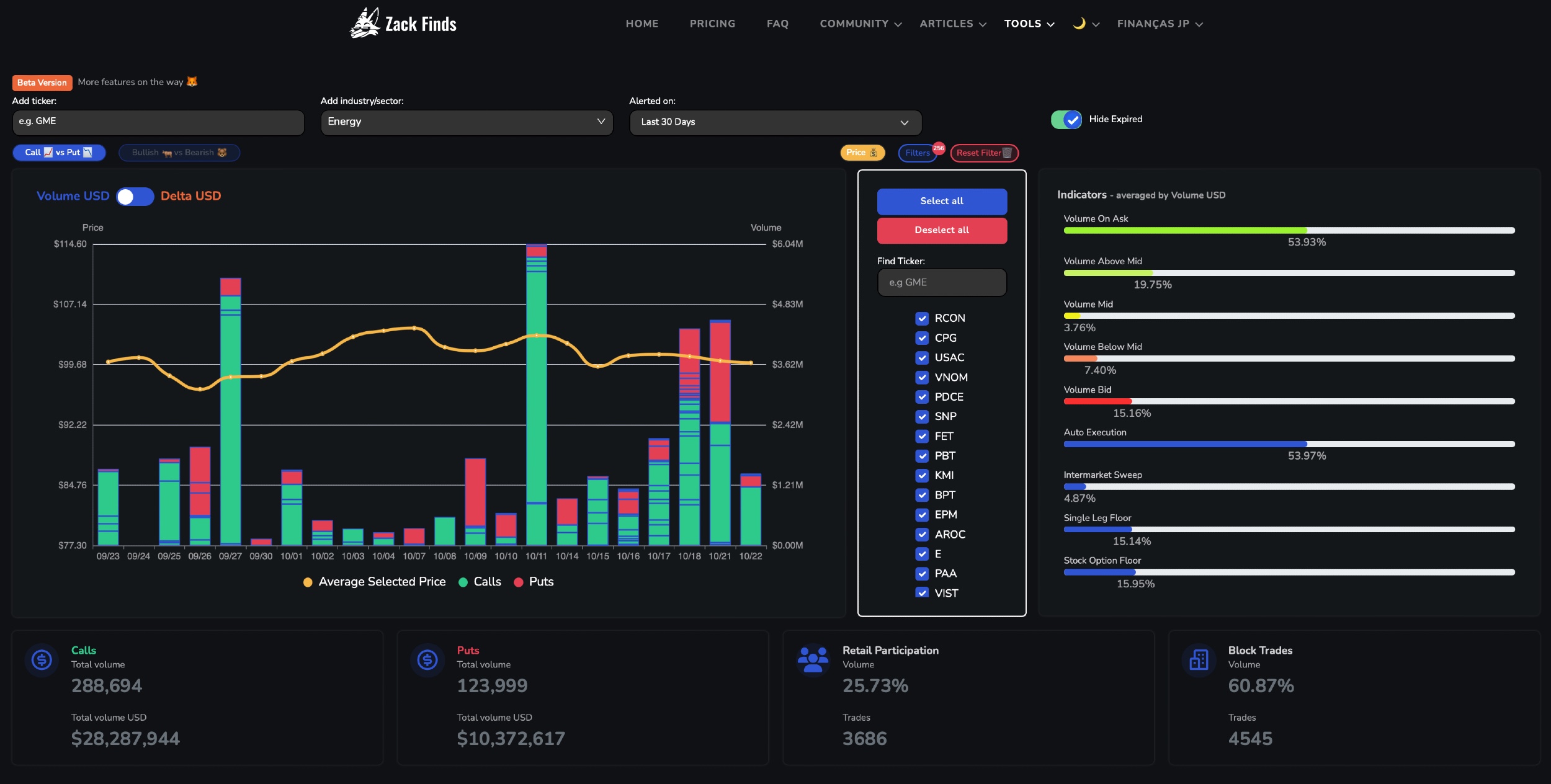Click the Reset Filter button
1551x784 pixels.
tap(985, 153)
